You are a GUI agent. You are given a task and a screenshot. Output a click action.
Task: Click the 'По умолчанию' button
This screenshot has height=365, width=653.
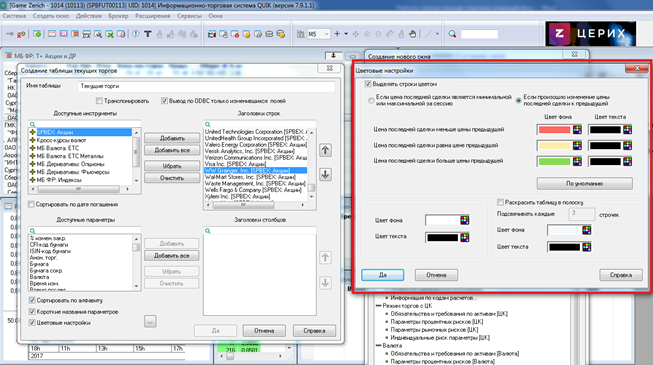pos(584,183)
